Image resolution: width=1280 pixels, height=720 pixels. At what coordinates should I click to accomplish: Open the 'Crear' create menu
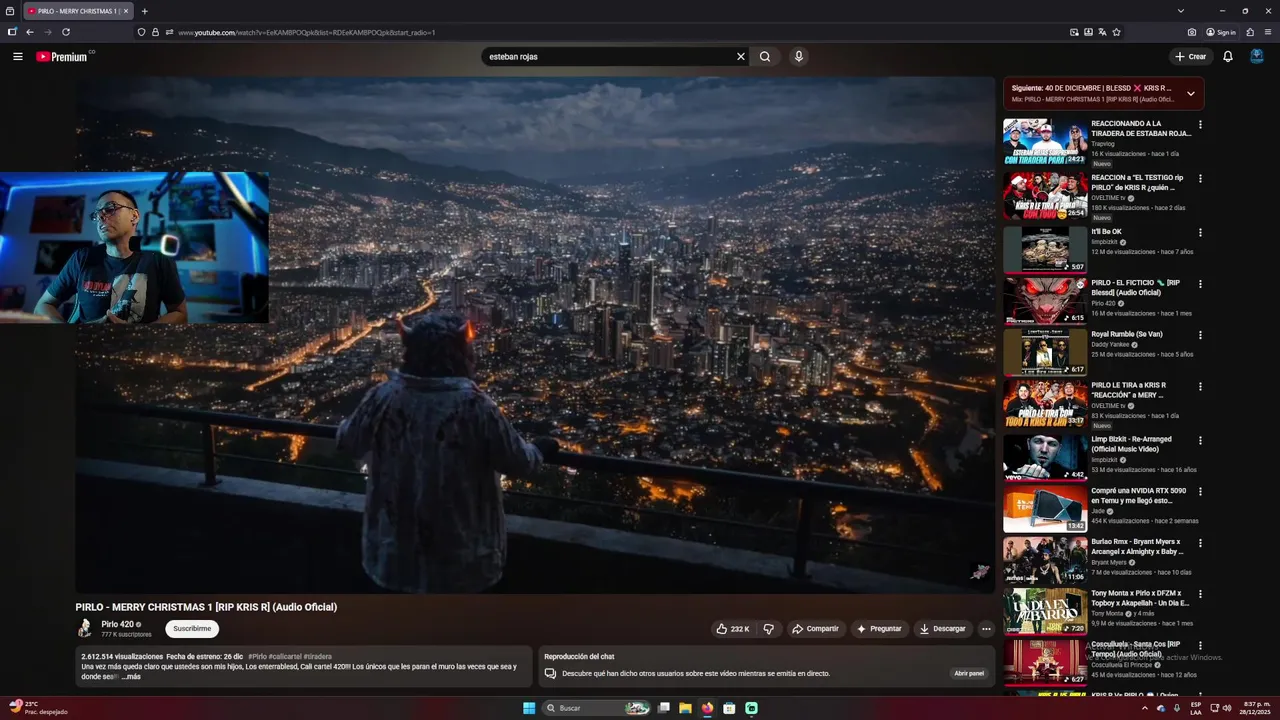1191,57
